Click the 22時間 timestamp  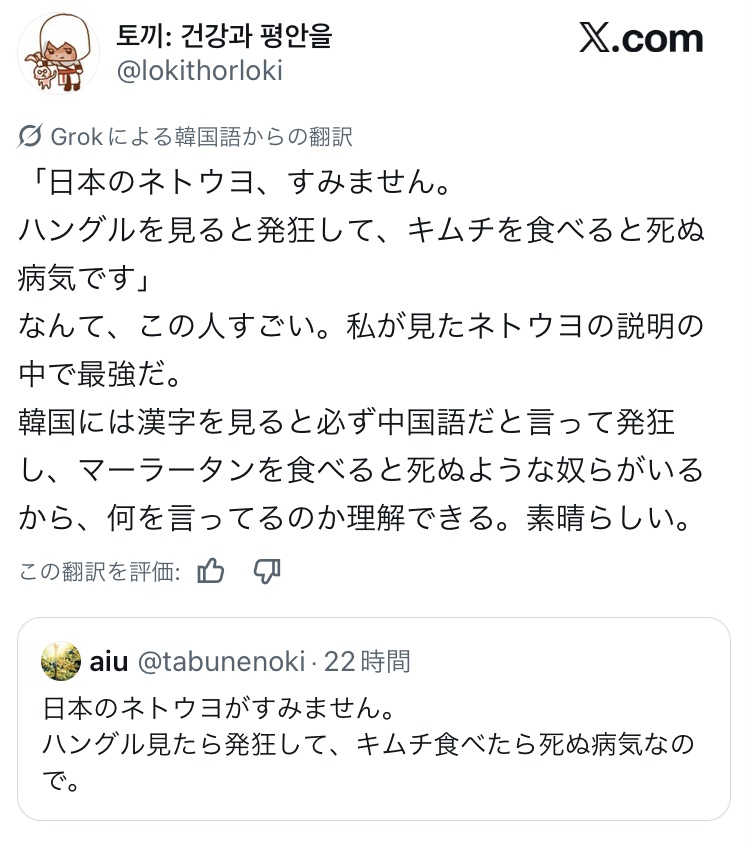368,661
